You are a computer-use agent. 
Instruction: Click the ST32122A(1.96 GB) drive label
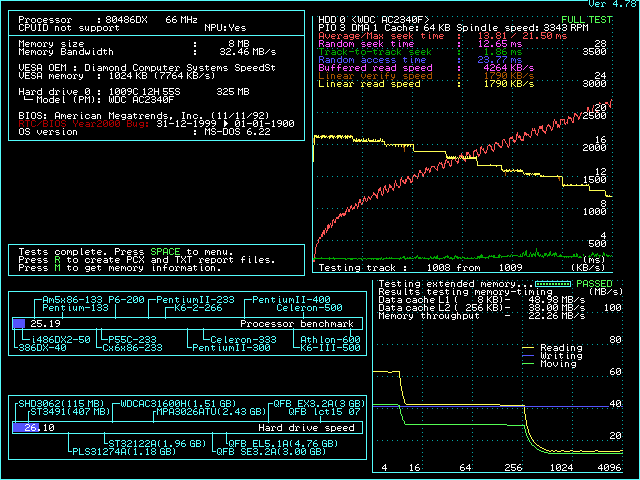pos(157,444)
